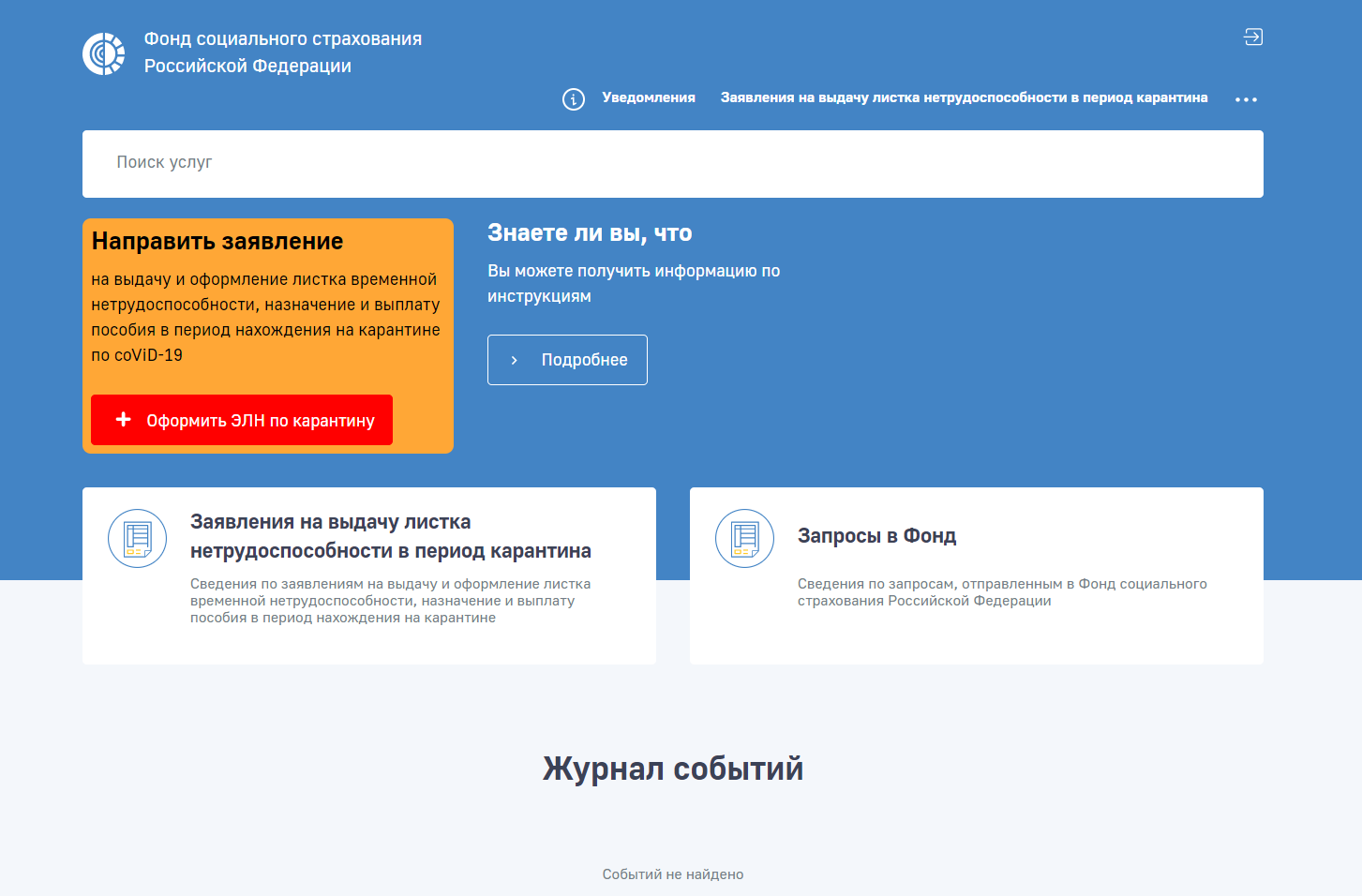This screenshot has height=896, width=1362.
Task: Click the chevron arrow in Подробнее
Action: click(x=514, y=360)
